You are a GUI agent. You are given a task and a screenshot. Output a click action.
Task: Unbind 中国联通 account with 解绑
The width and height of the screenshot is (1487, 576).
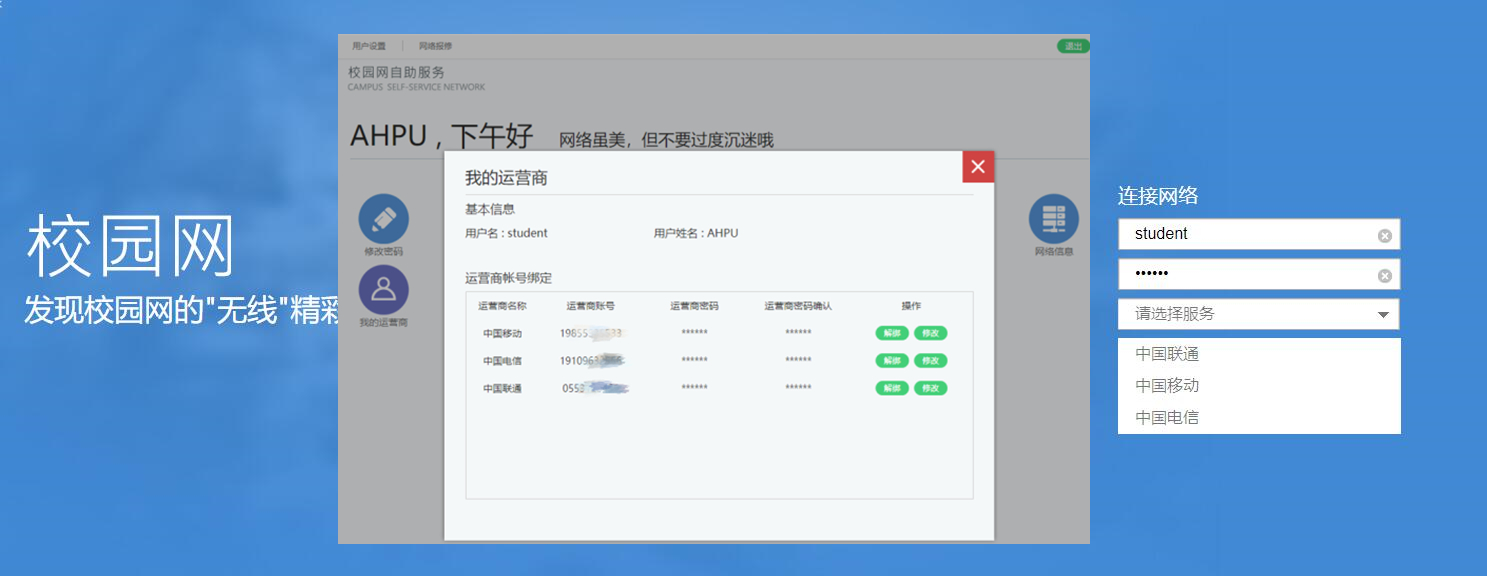click(892, 388)
